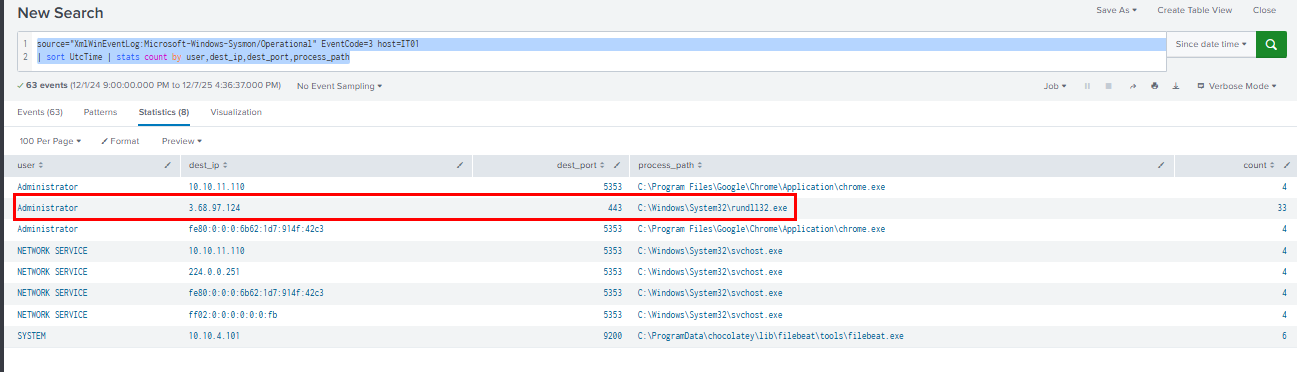Open the Preview dropdown
Image resolution: width=1297 pixels, height=372 pixels.
tap(182, 141)
